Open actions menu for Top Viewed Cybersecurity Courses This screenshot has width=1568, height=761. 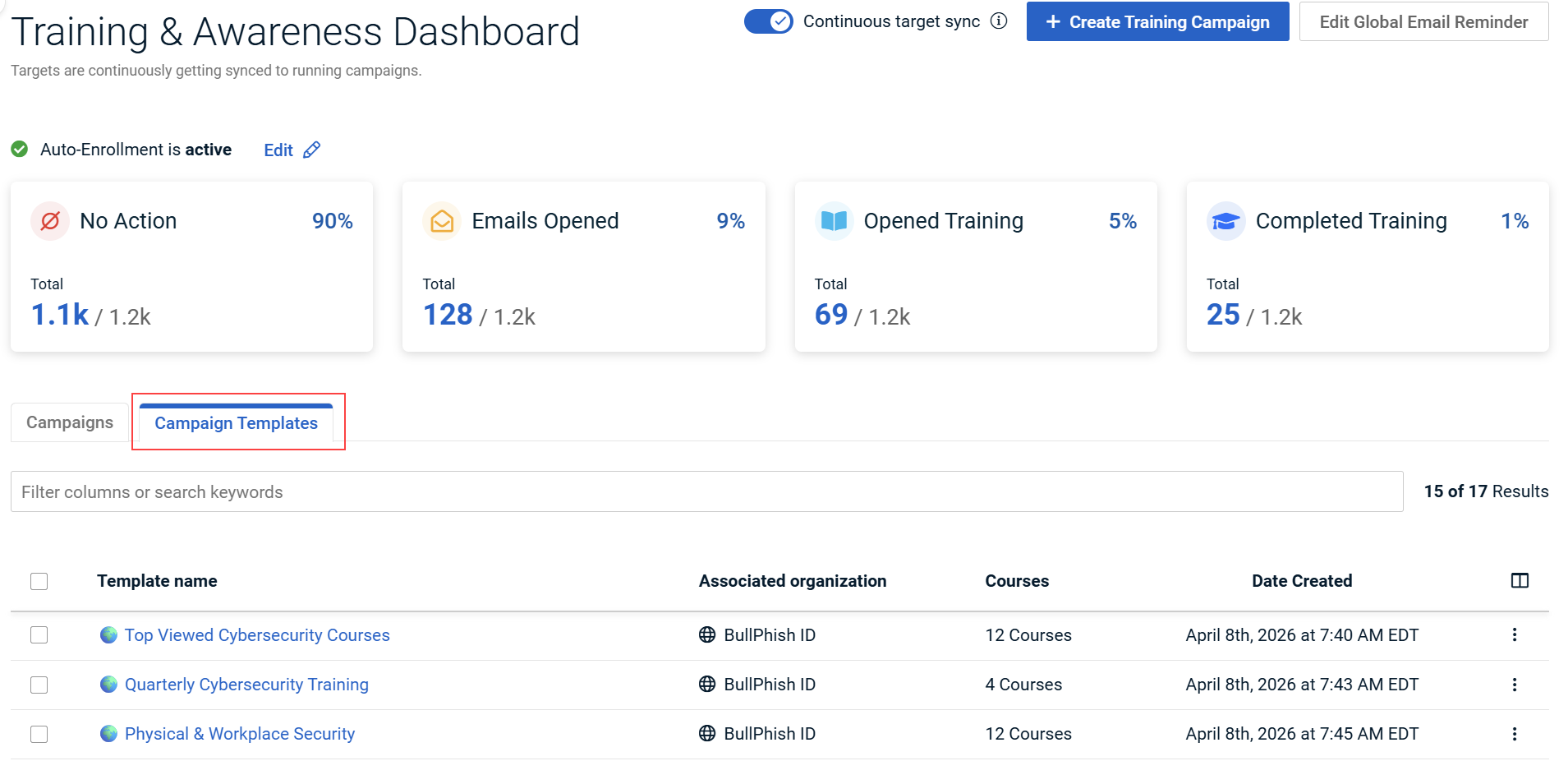pyautogui.click(x=1515, y=635)
